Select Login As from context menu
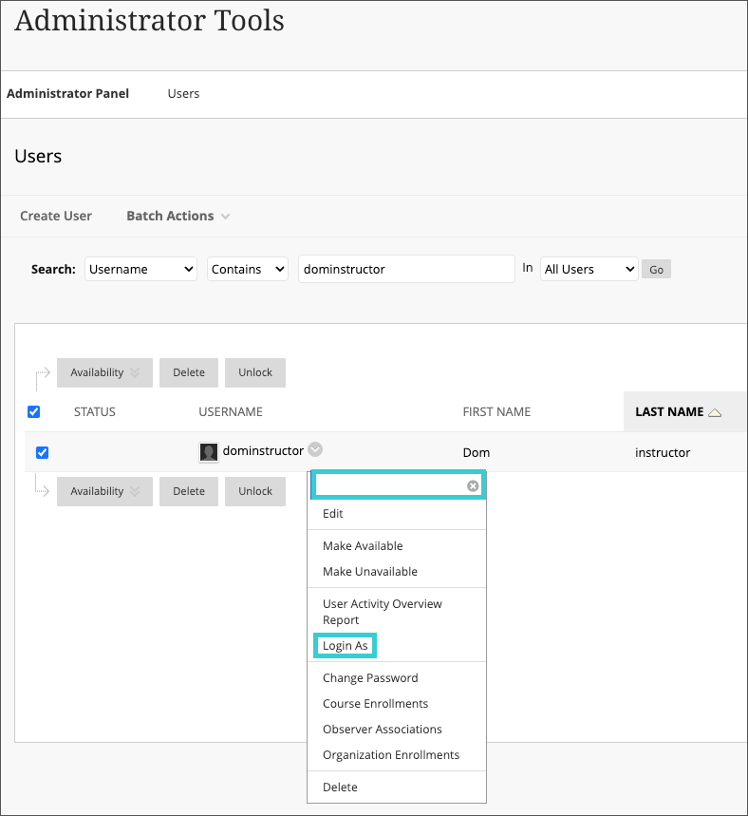748x816 pixels. point(345,646)
